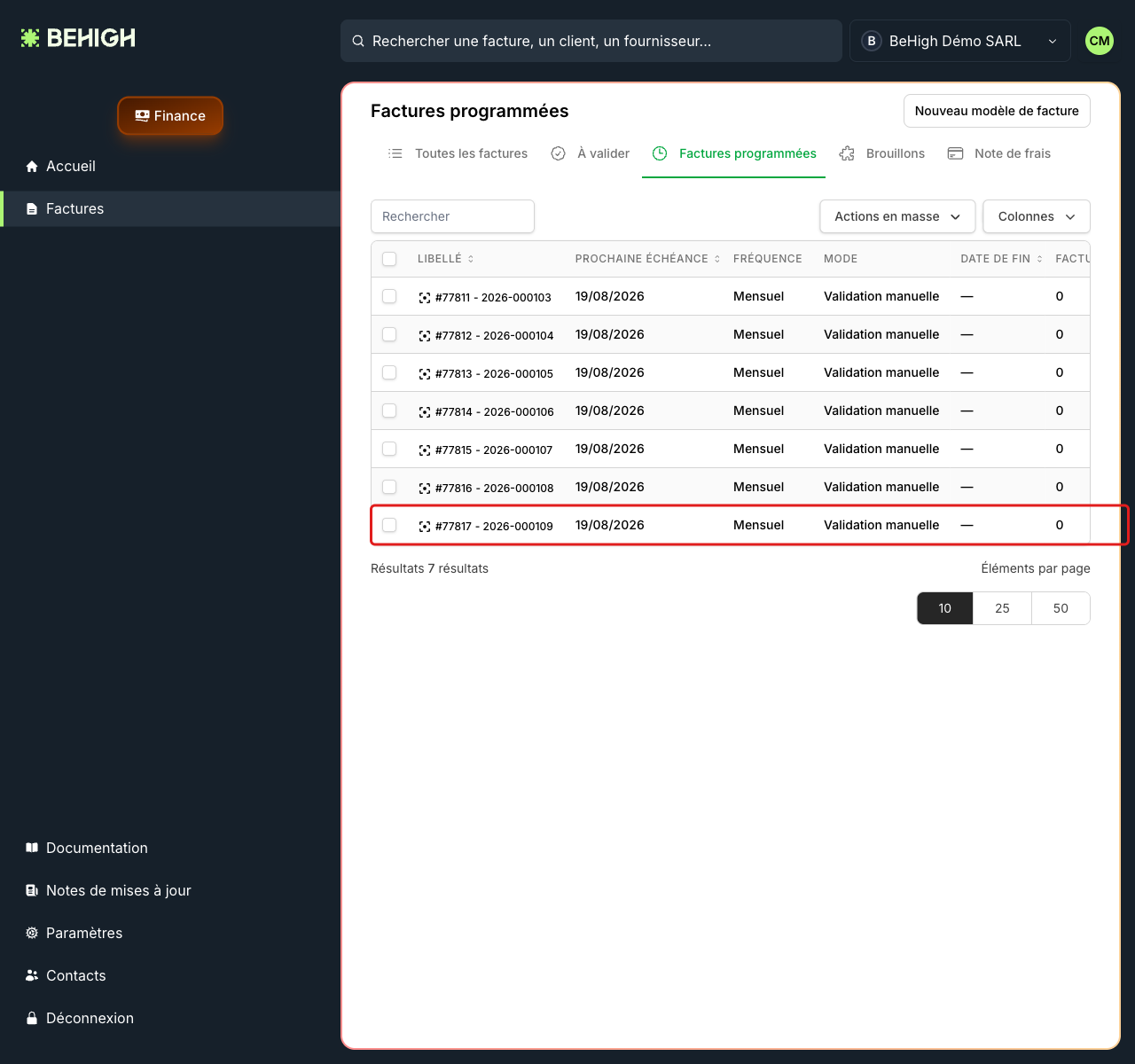The height and width of the screenshot is (1064, 1135).
Task: Click the CM user avatar
Action: (x=1100, y=41)
